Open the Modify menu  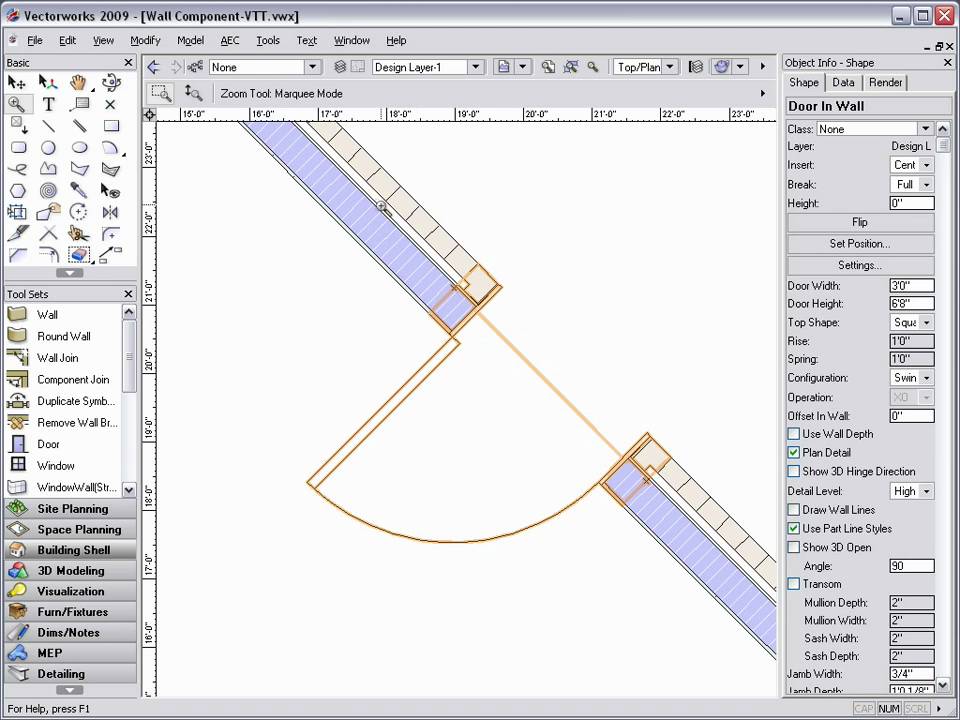pos(145,40)
